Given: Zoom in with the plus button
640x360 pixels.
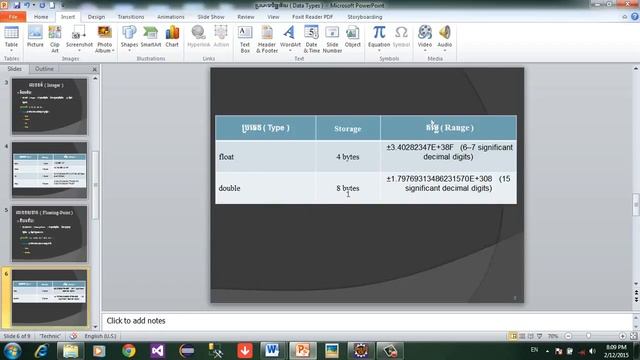Looking at the screenshot, I should (622, 336).
